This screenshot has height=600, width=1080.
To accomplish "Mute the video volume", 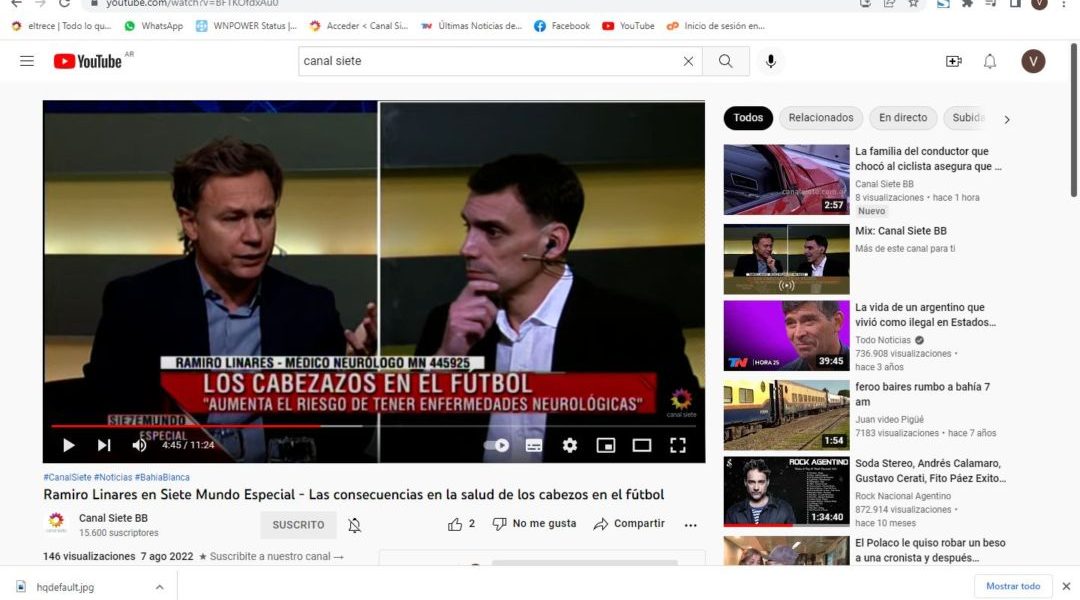I will point(139,445).
